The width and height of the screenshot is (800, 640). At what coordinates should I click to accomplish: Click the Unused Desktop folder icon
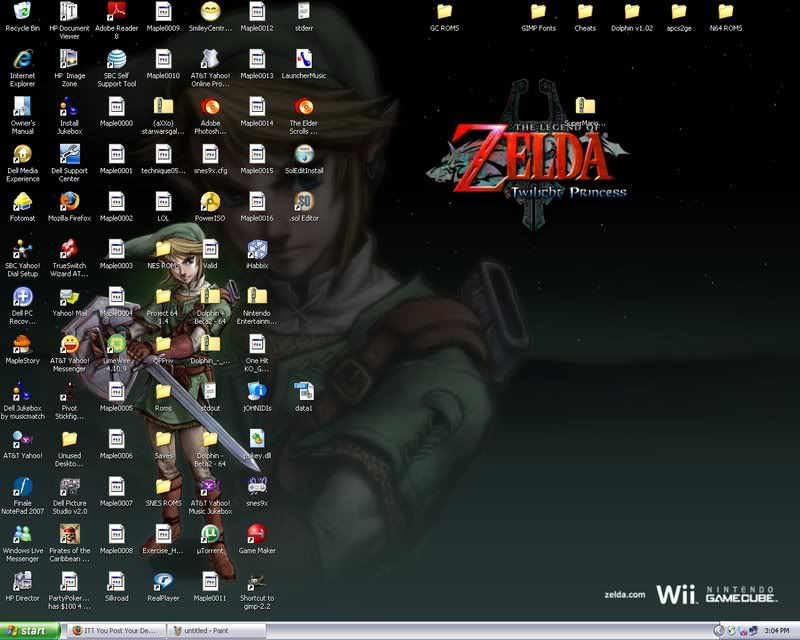[69, 438]
